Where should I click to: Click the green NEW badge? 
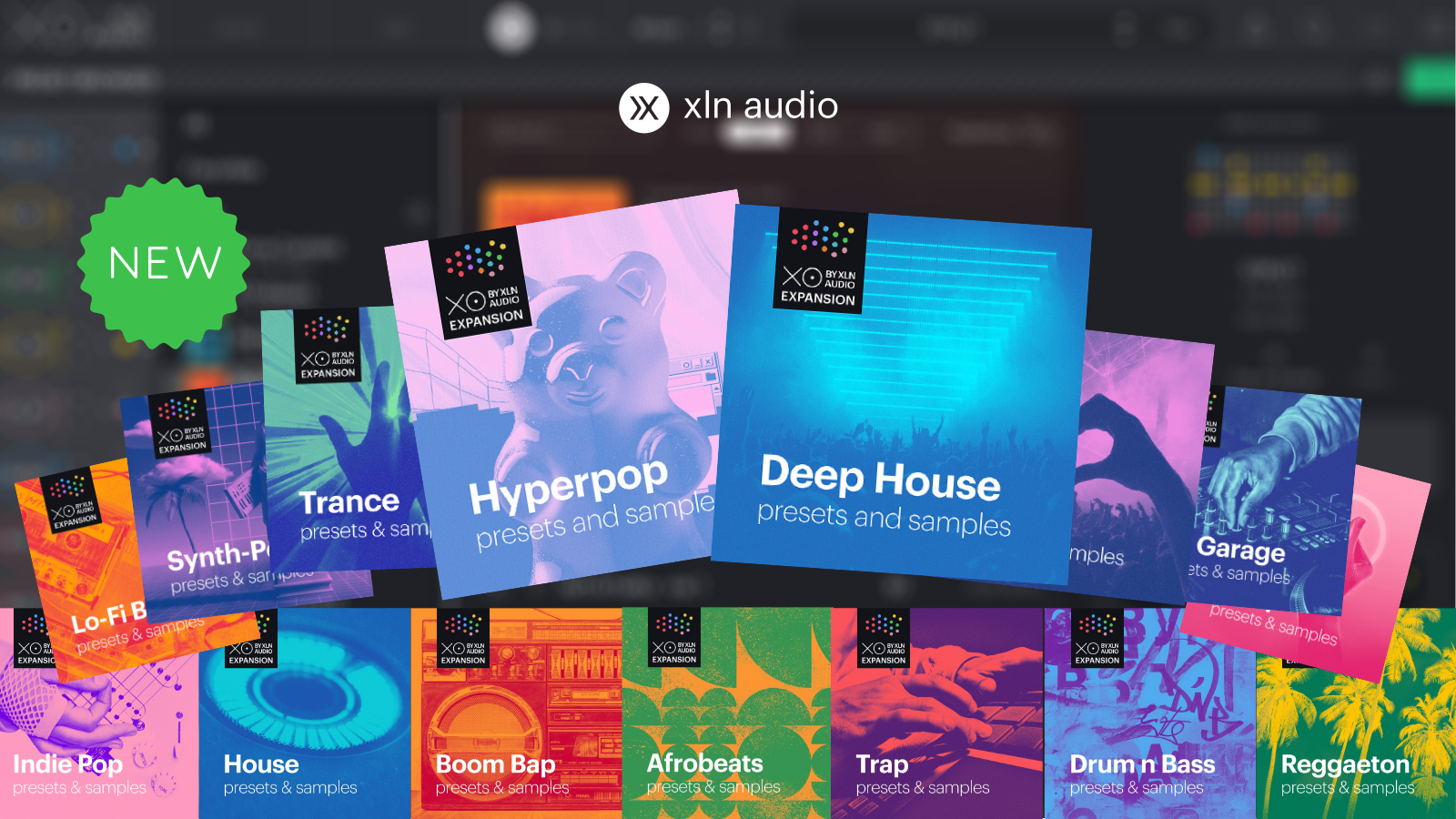pos(164,263)
